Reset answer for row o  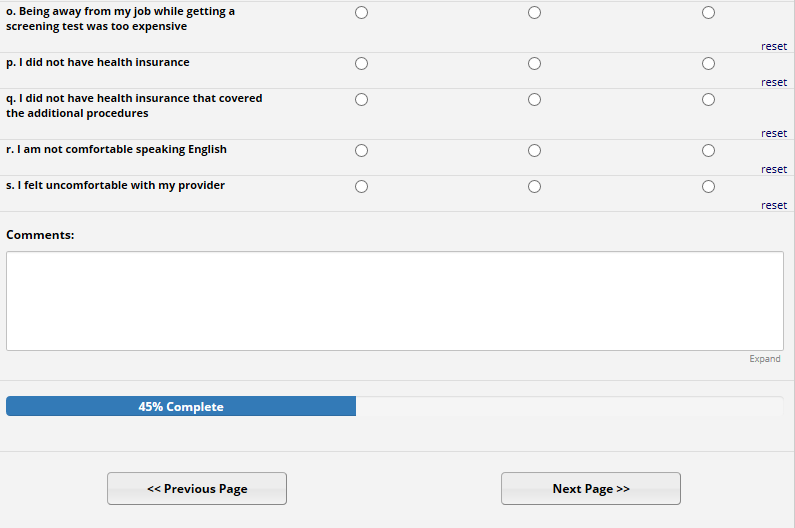(773, 46)
